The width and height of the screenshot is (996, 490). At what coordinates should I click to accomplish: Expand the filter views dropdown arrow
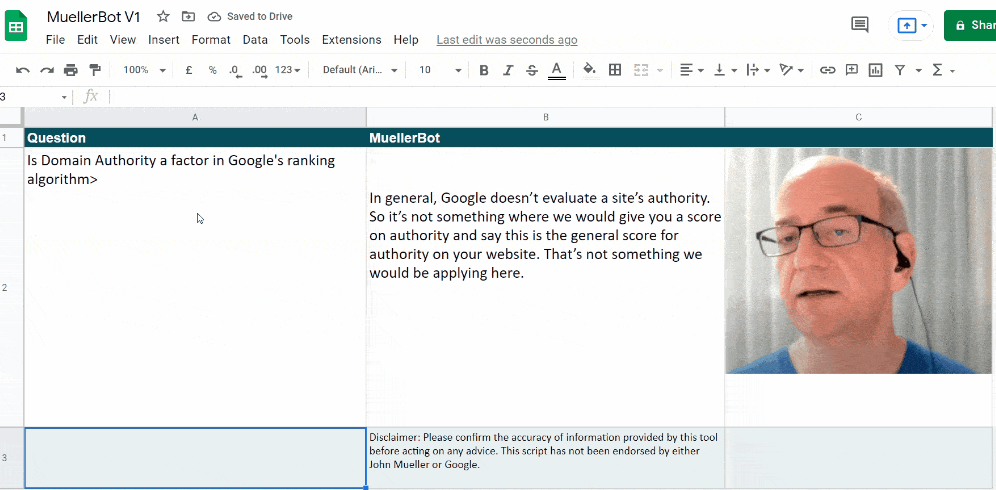(x=919, y=71)
